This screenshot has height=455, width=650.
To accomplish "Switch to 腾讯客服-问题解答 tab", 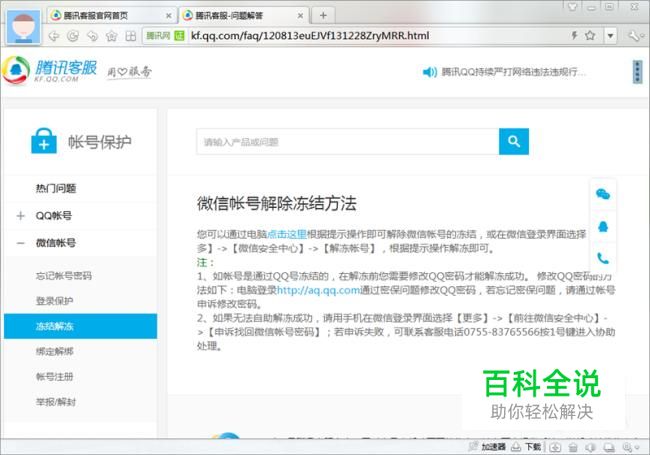I will point(244,16).
